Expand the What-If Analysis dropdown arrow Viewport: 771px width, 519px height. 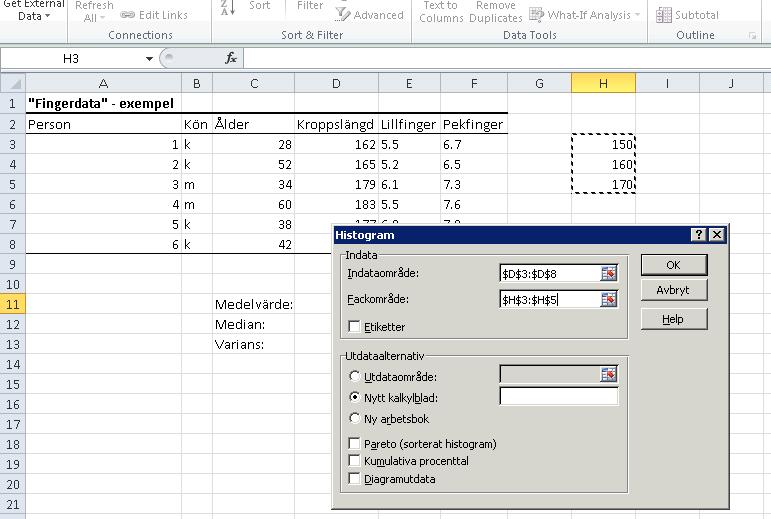point(638,15)
